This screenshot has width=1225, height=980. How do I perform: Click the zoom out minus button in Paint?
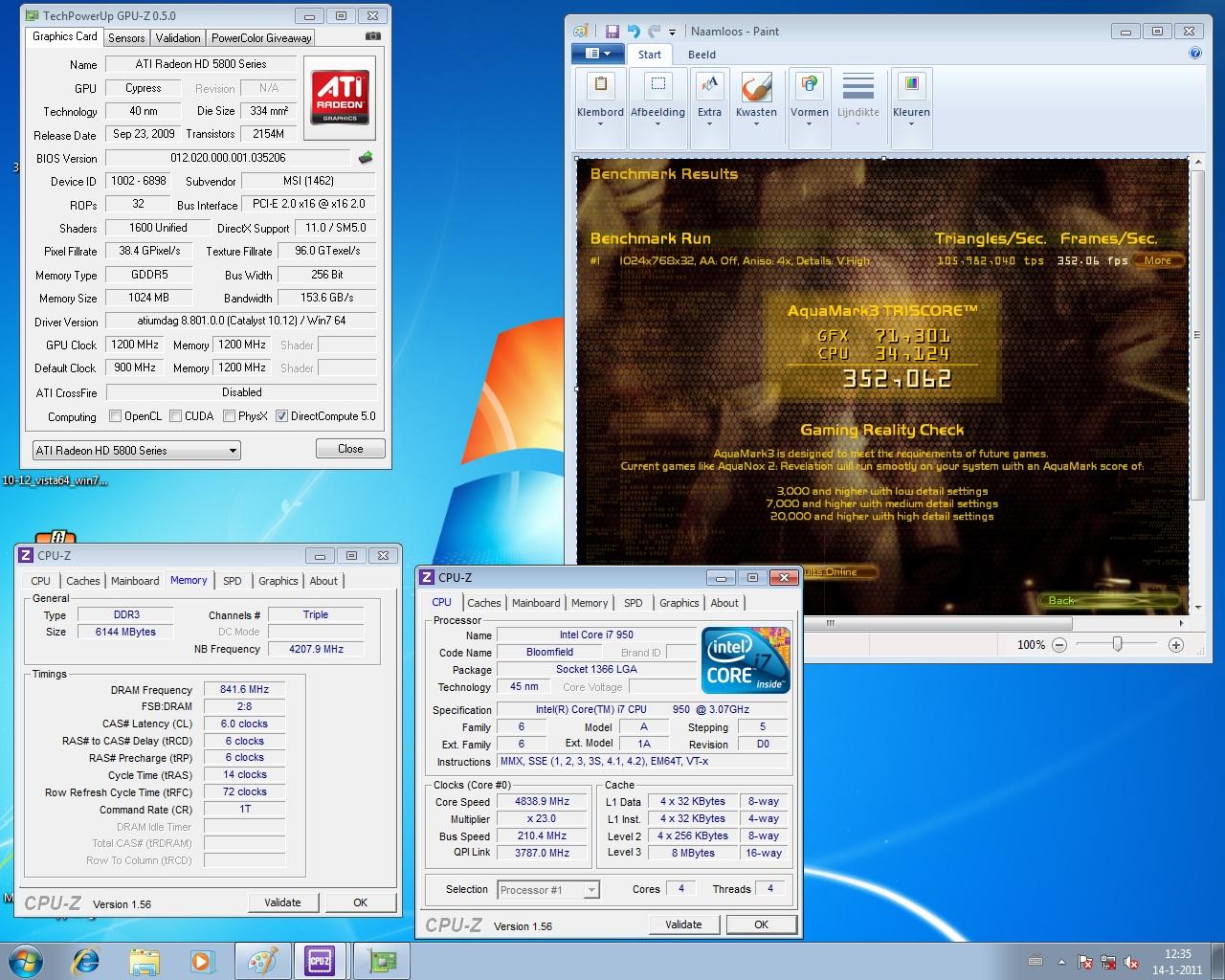pos(1059,645)
